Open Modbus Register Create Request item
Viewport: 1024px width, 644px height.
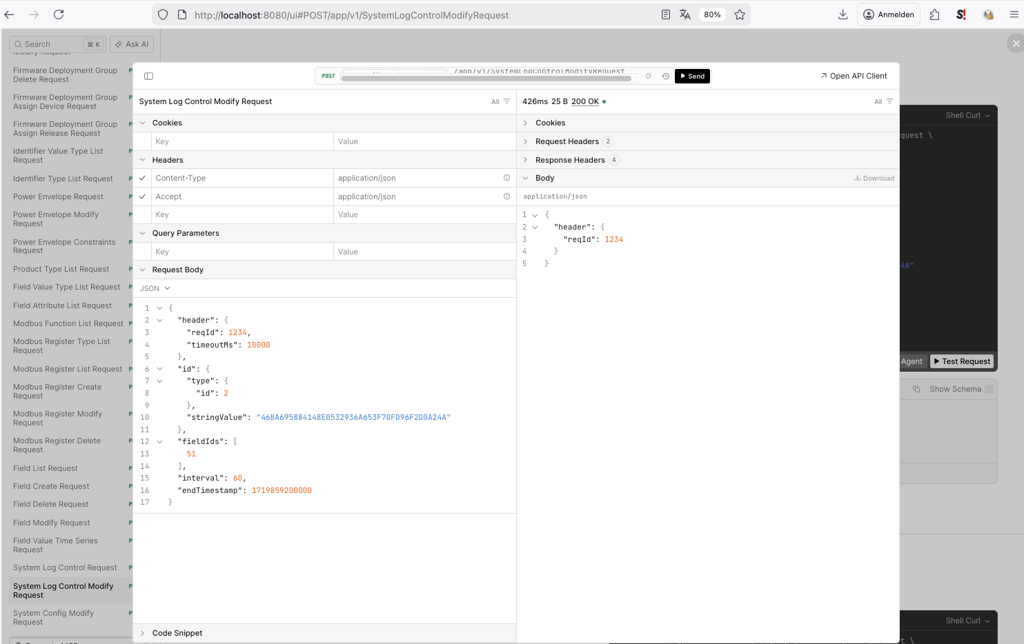pos(57,391)
